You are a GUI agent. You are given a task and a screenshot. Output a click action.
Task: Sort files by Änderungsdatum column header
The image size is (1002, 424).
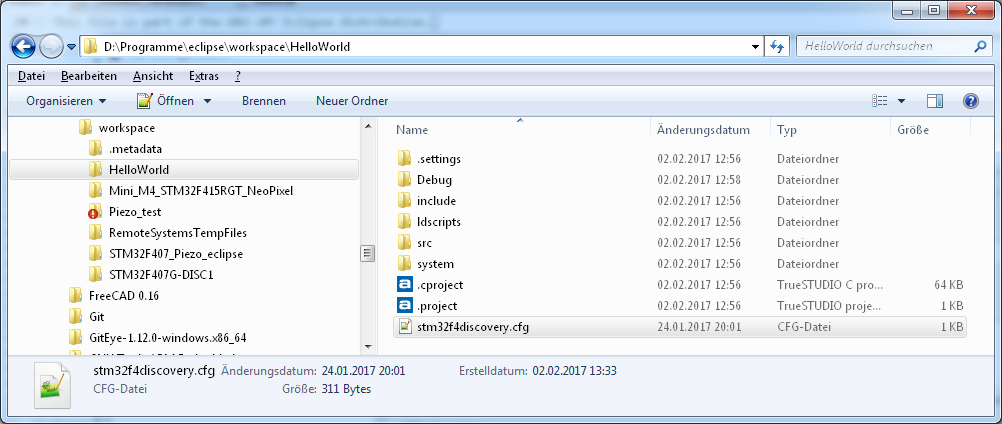[x=703, y=130]
